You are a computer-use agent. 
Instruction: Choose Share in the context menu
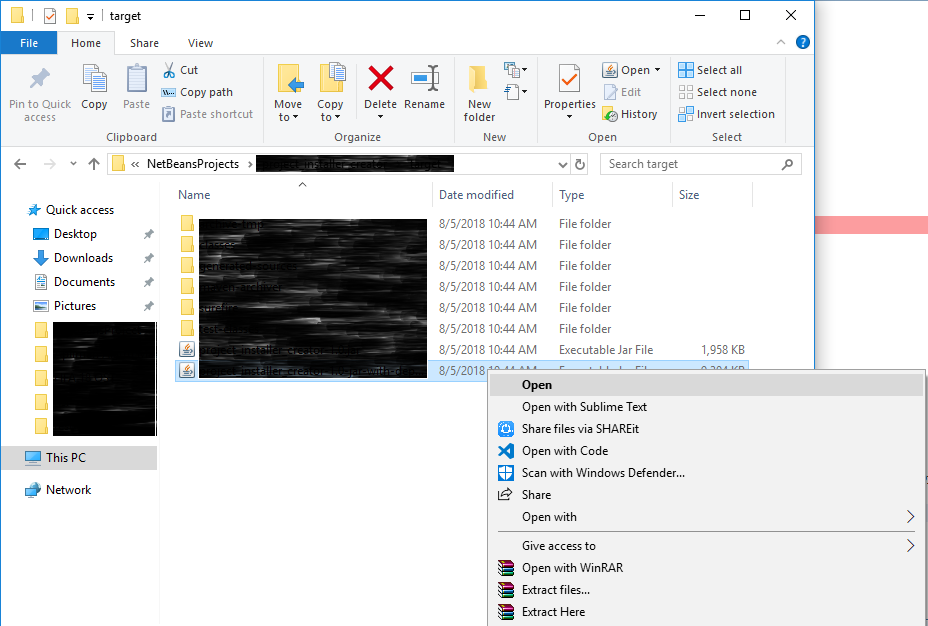(x=706, y=495)
